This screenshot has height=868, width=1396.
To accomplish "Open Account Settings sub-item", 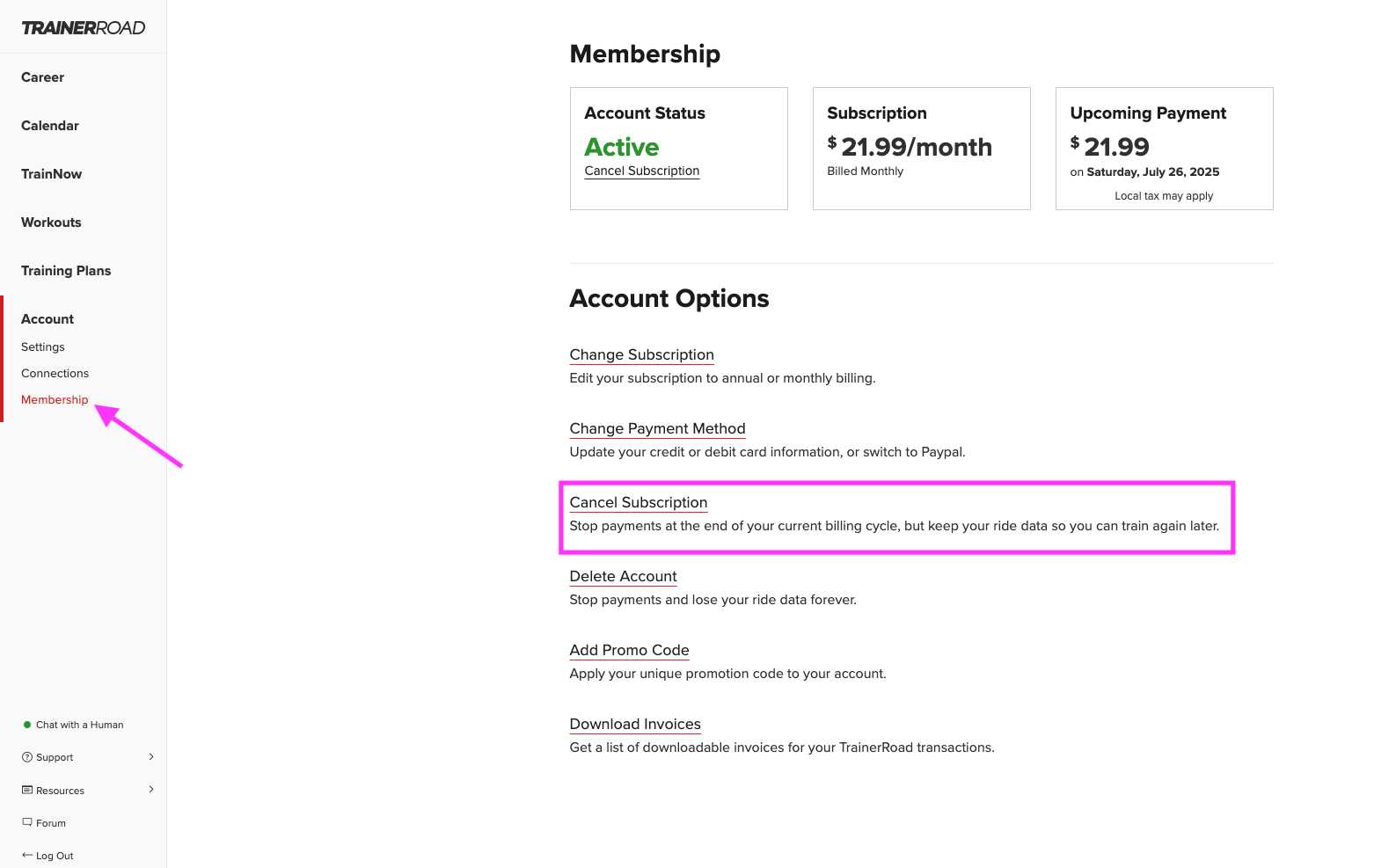I will click(43, 347).
